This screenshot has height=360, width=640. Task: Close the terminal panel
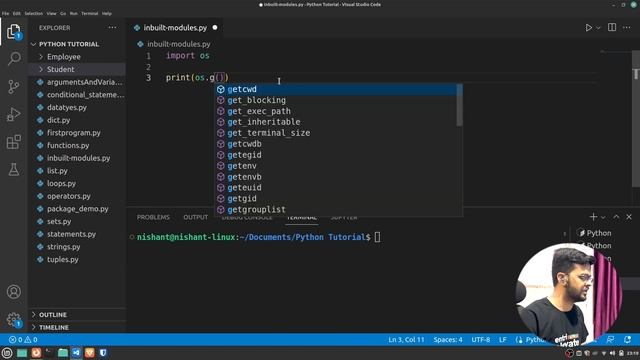[x=629, y=217]
